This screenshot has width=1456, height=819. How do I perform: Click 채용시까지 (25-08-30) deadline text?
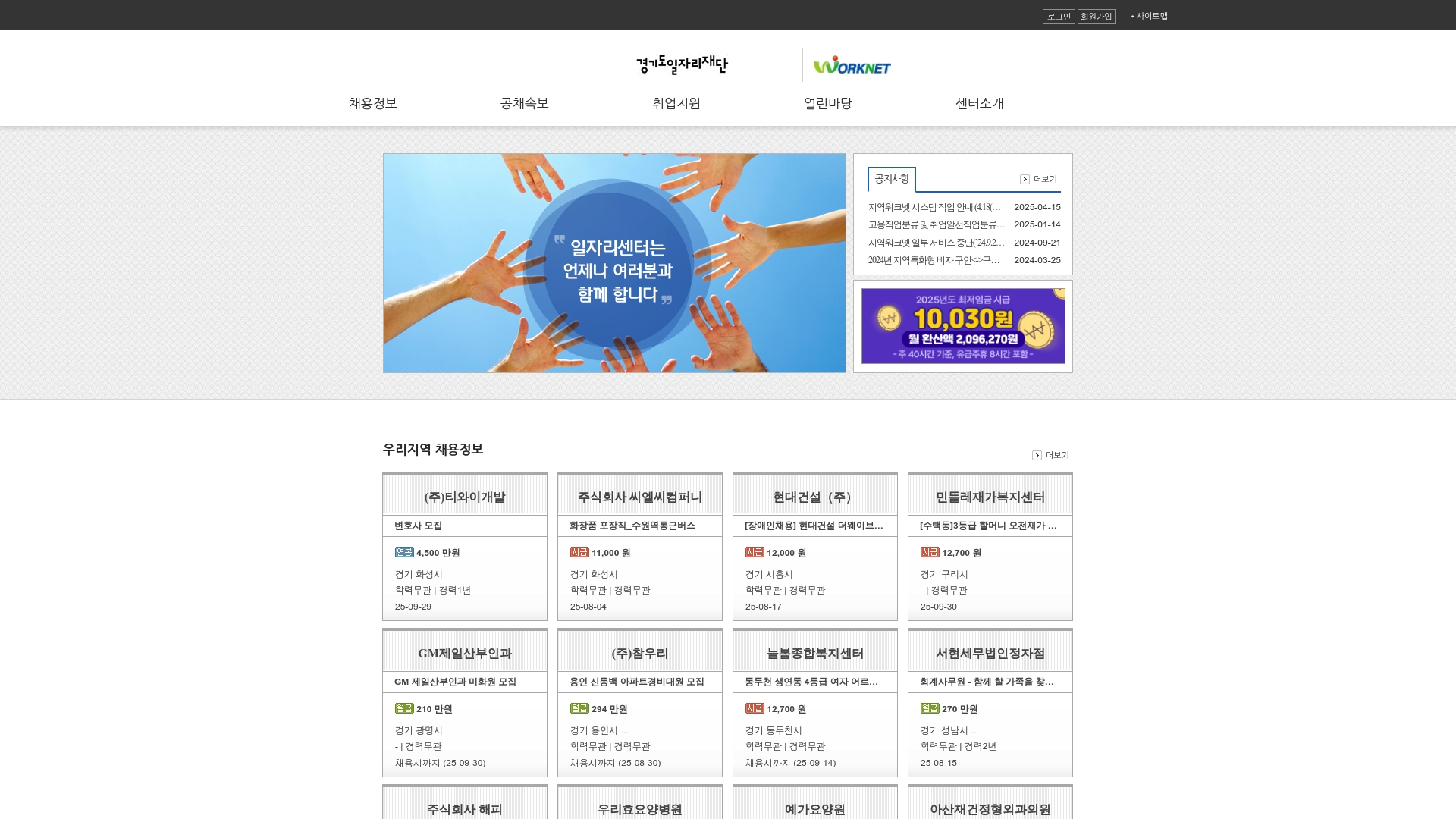click(616, 763)
